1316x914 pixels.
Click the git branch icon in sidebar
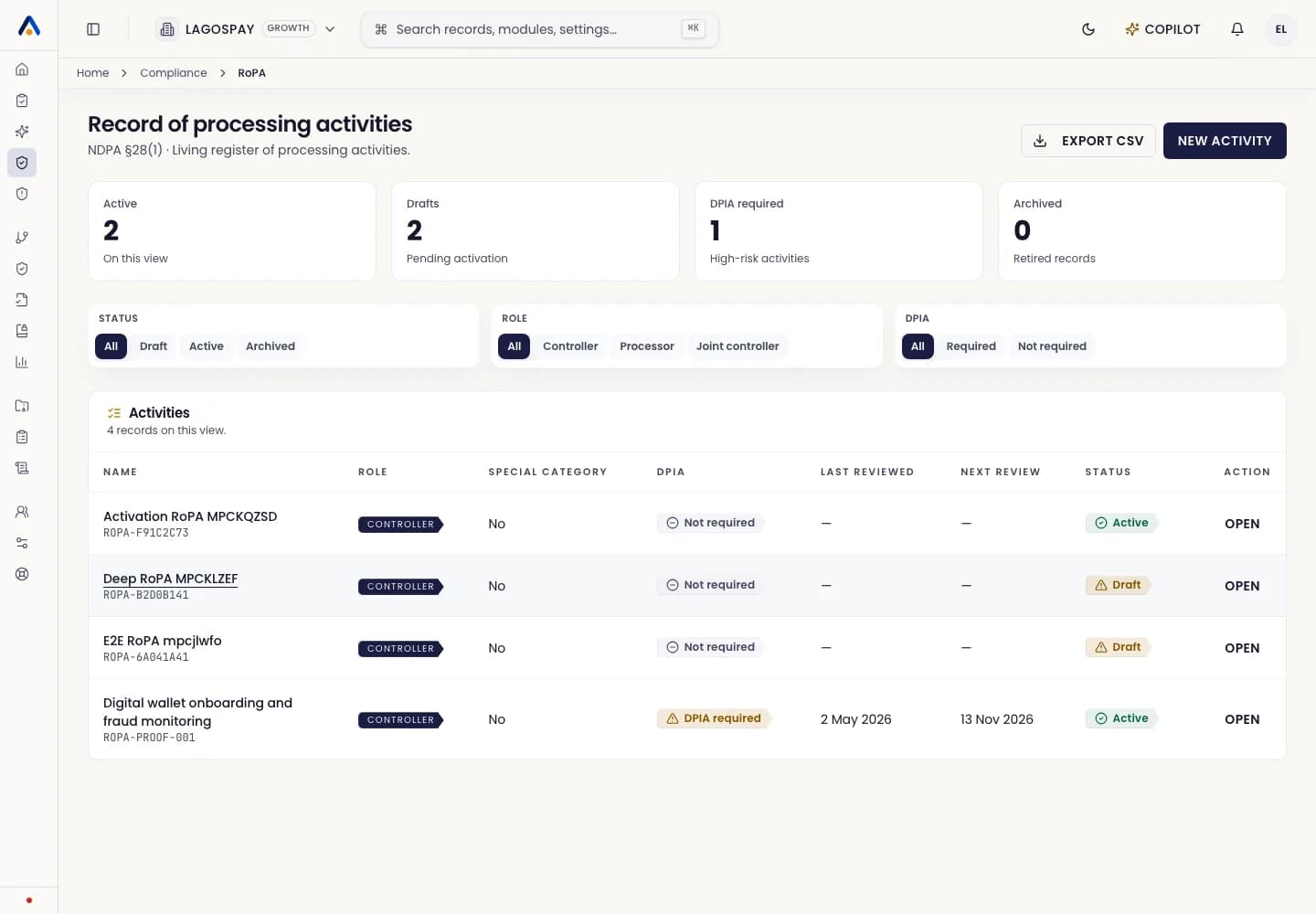click(x=22, y=238)
